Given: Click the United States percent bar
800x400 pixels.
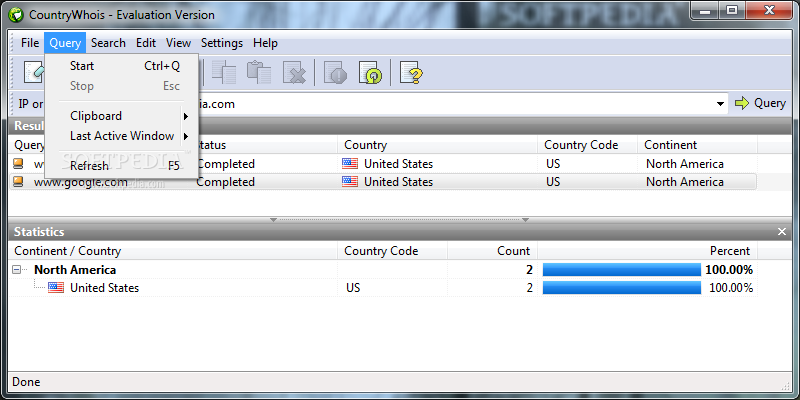Looking at the screenshot, I should (x=621, y=288).
